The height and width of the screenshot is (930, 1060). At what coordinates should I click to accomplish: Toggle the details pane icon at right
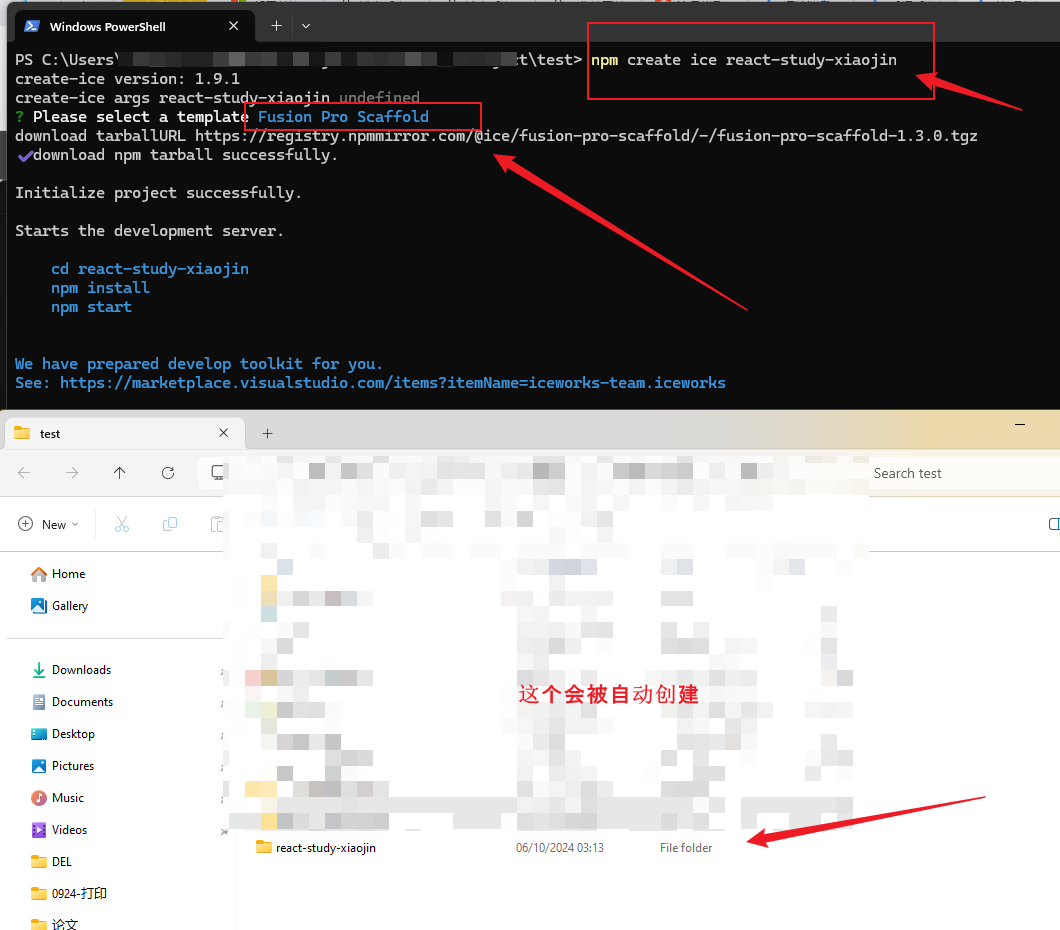pos(1053,524)
